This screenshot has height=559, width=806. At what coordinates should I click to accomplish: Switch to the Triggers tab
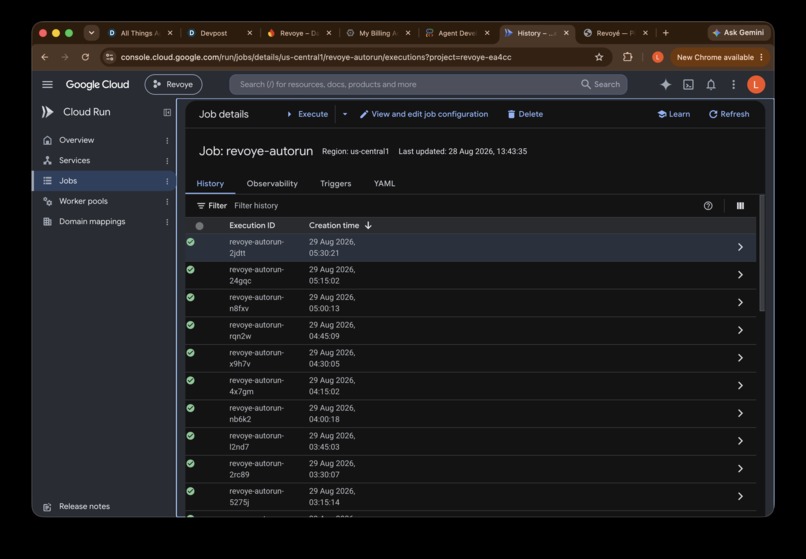[x=336, y=184]
